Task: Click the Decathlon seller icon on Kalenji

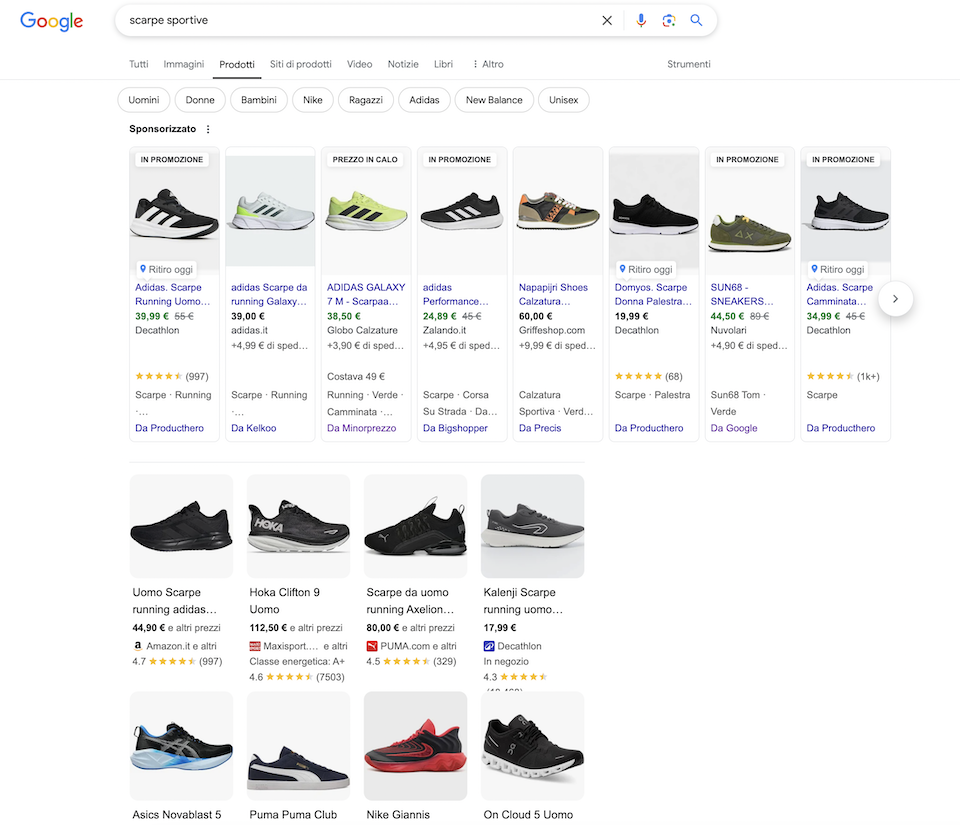Action: coord(489,646)
